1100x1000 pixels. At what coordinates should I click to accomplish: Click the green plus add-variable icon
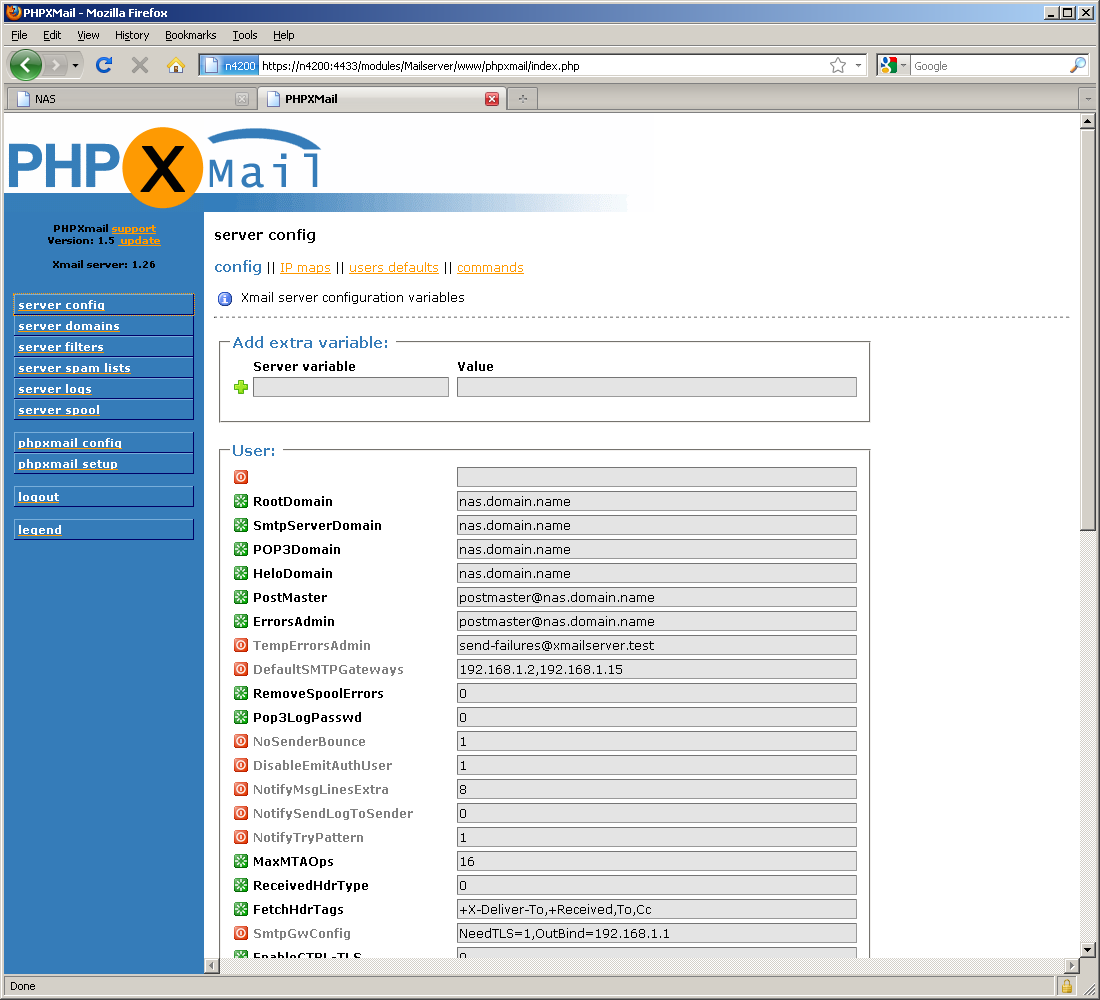241,387
